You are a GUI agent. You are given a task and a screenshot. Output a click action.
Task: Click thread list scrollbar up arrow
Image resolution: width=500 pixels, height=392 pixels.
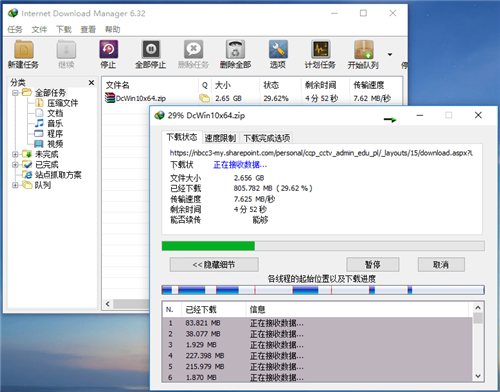pyautogui.click(x=478, y=307)
